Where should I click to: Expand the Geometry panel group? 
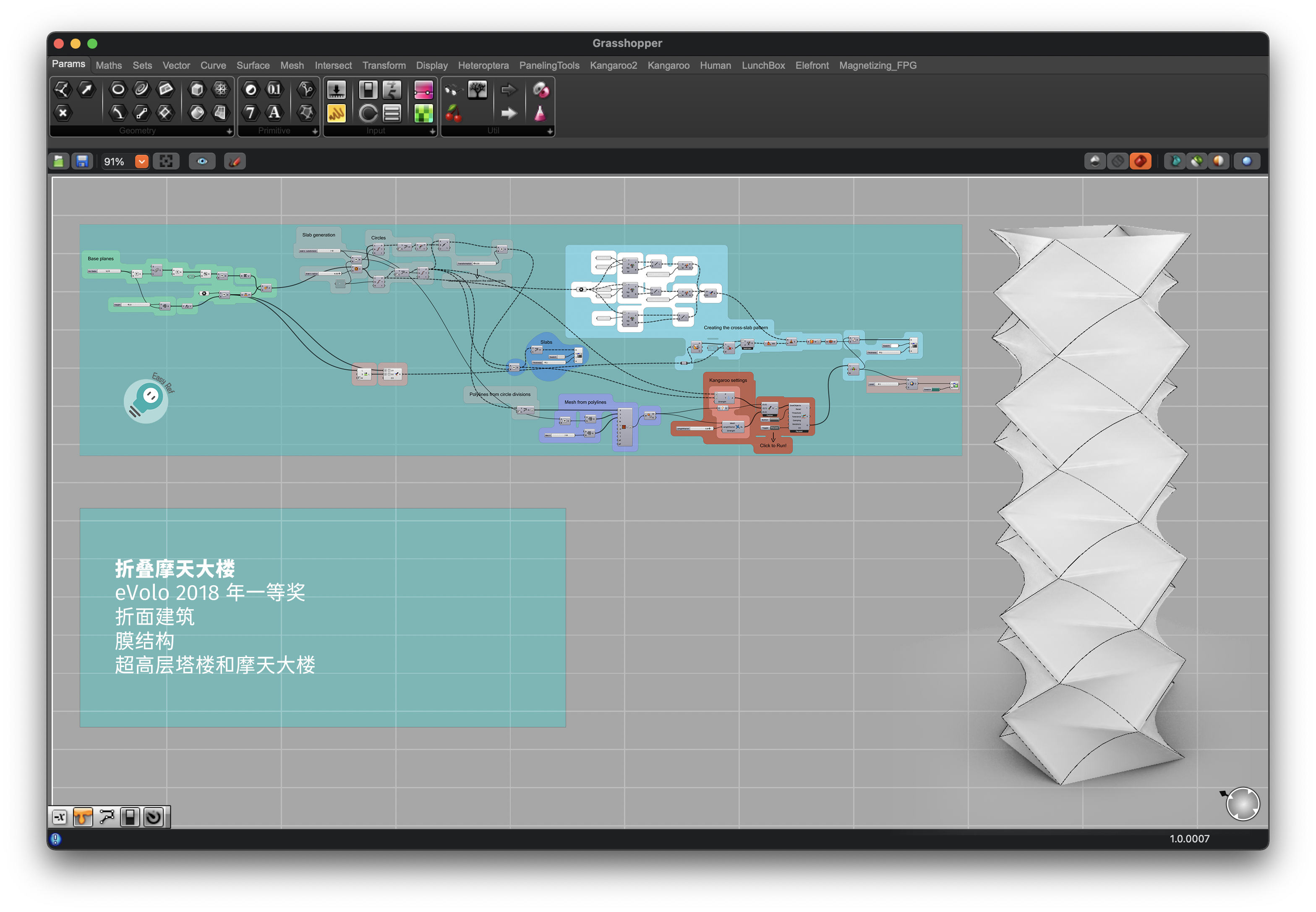229,131
